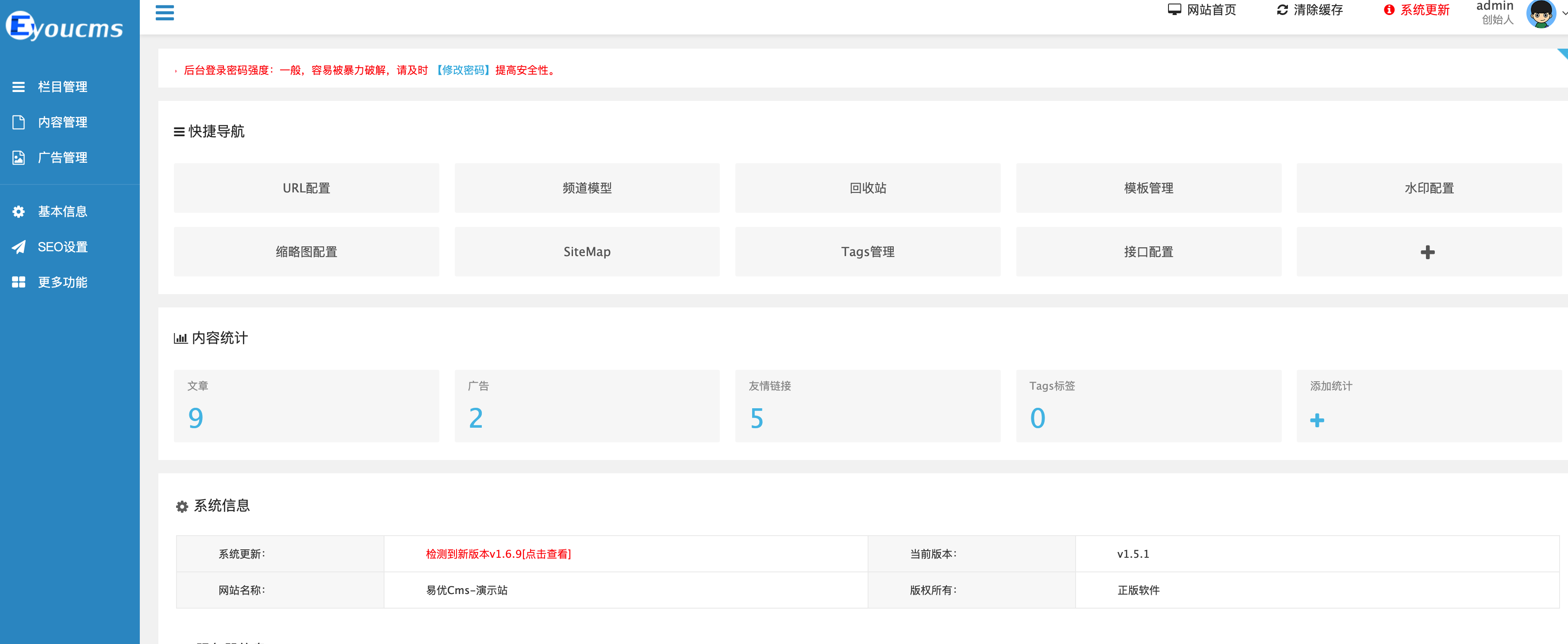This screenshot has width=1568, height=644.
Task: Open the 接口配置 shortcut
Action: pos(1149,251)
